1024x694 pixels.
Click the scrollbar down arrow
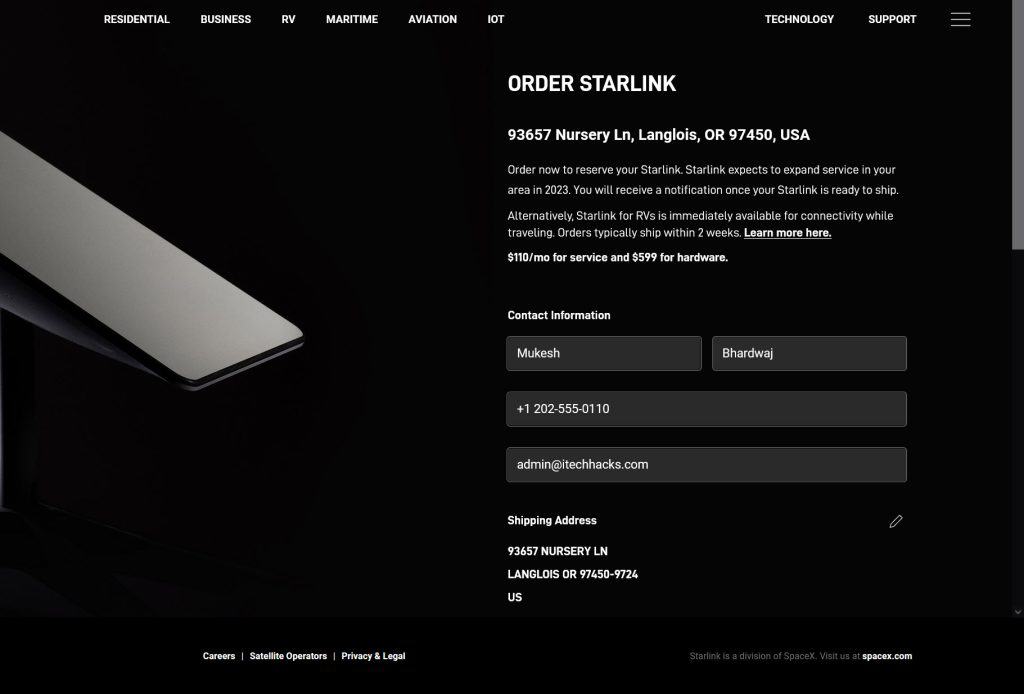1018,611
